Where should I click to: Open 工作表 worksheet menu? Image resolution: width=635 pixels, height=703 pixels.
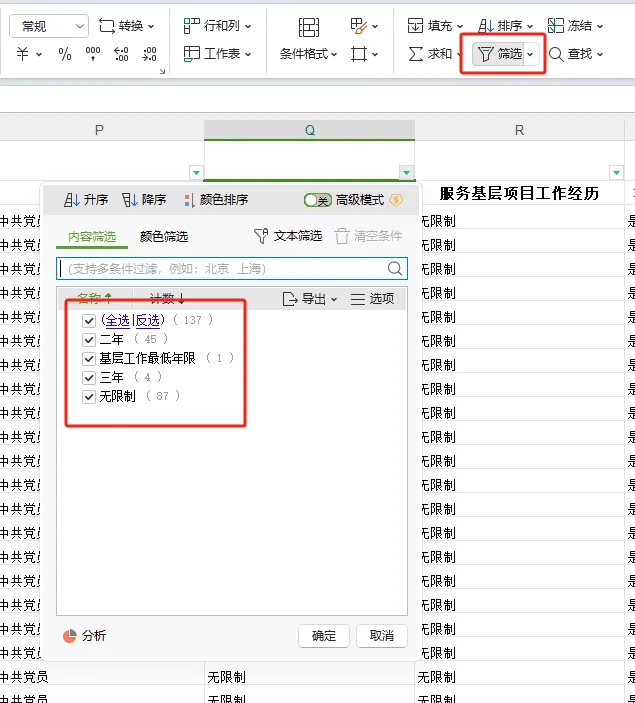point(217,54)
